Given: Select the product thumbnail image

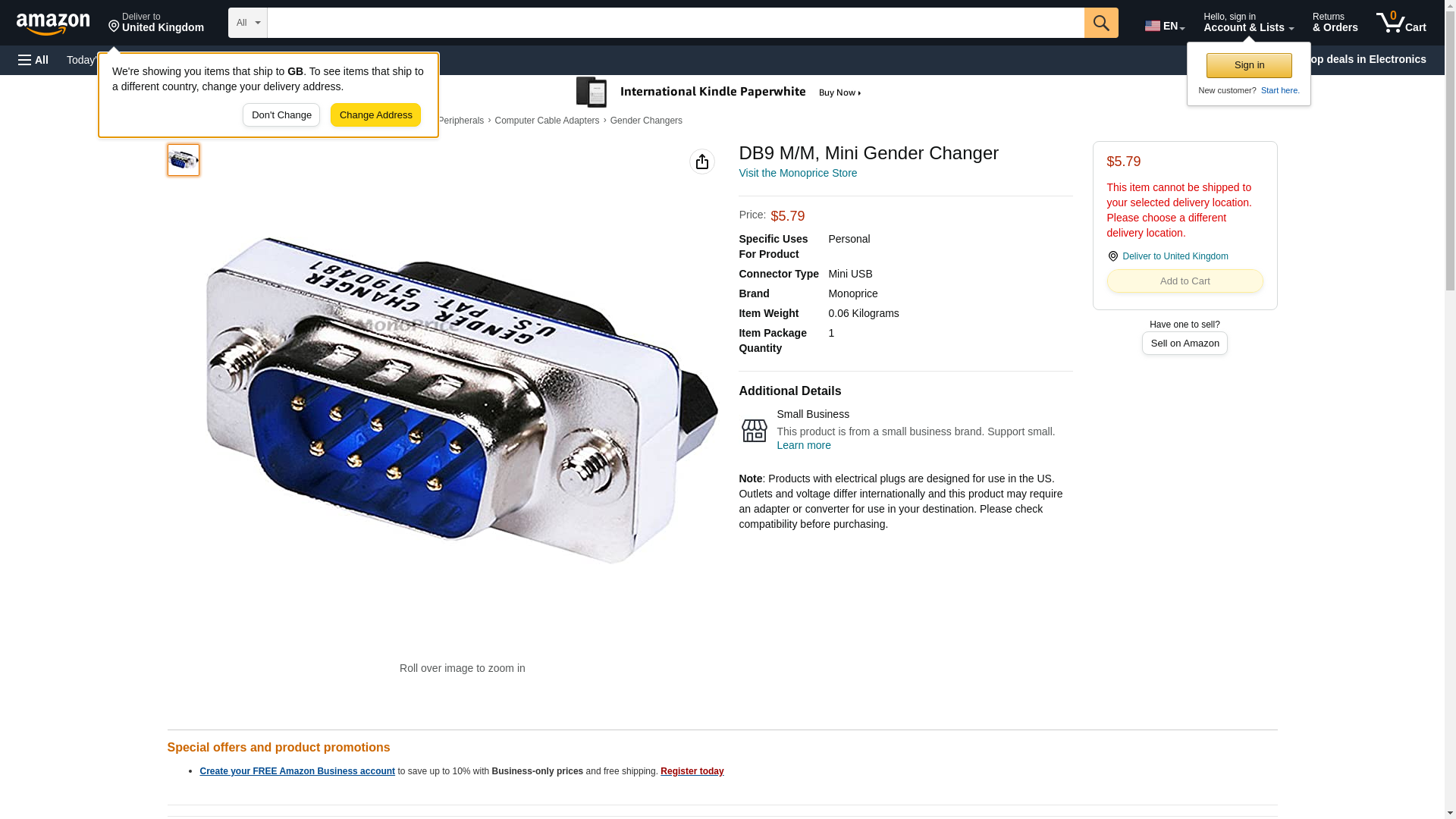Looking at the screenshot, I should tap(184, 160).
